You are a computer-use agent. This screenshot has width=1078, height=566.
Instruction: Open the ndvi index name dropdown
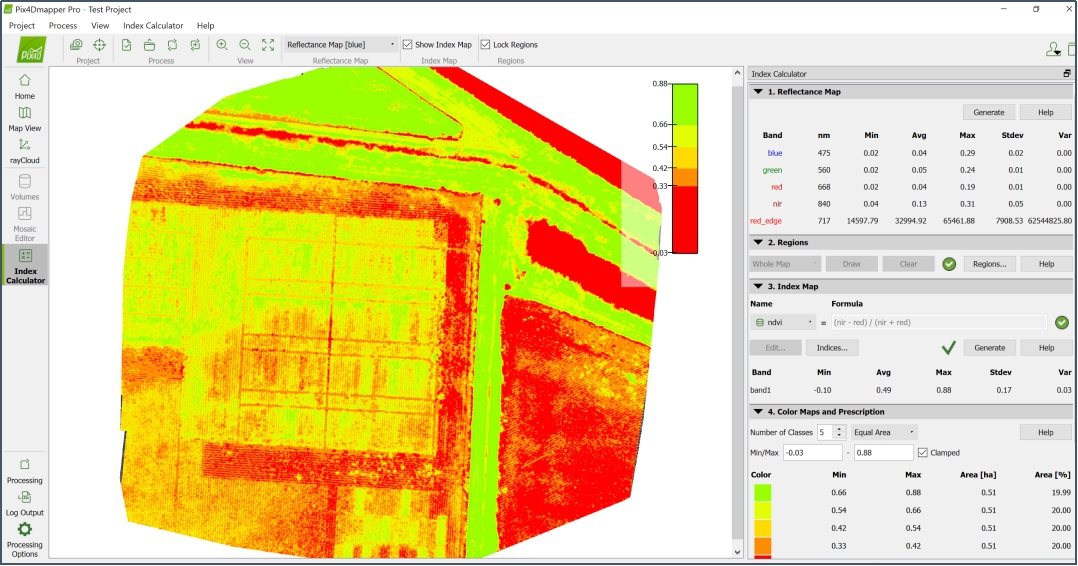[x=783, y=323]
